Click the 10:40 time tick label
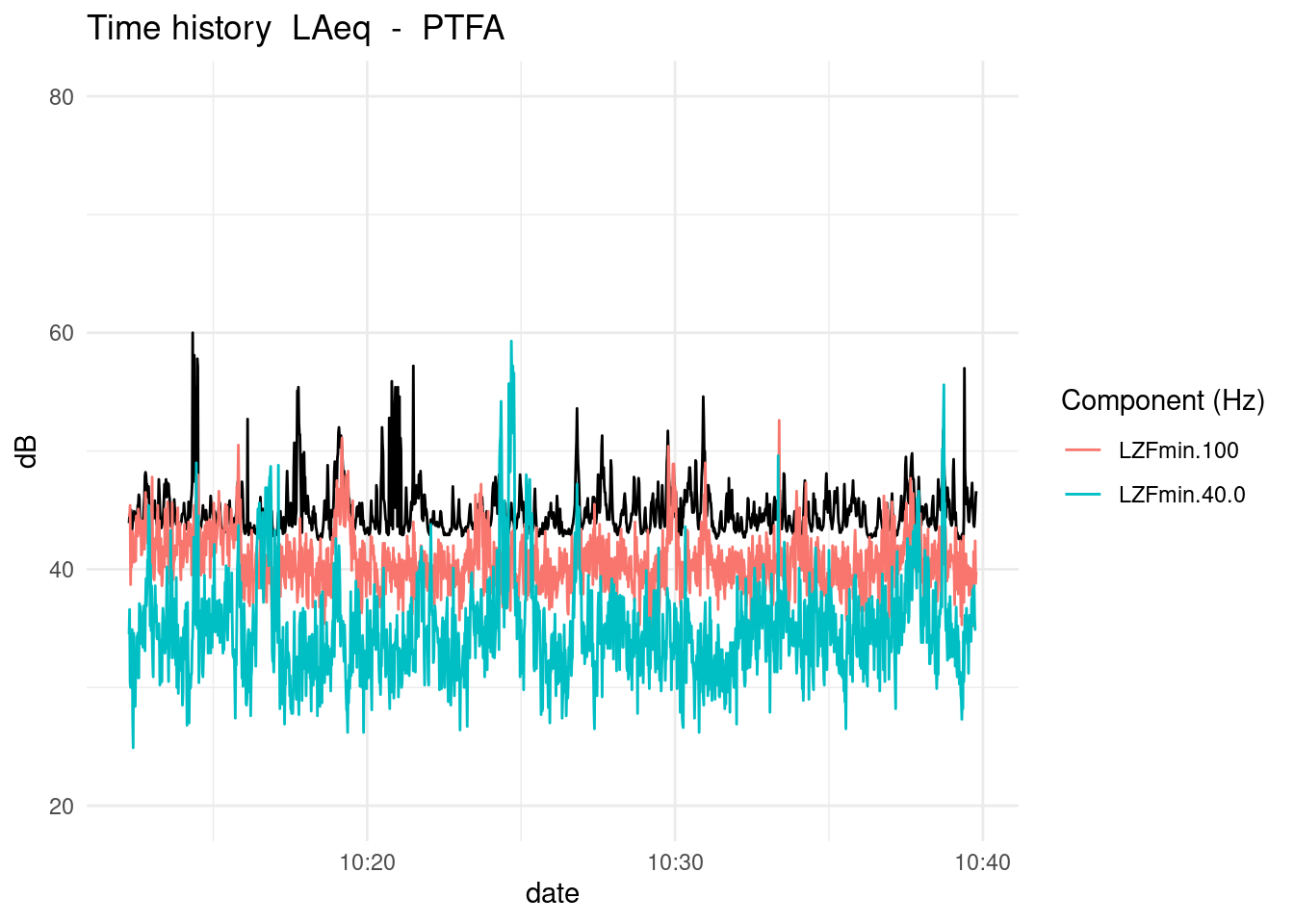This screenshot has width=1294, height=924. pos(982,862)
